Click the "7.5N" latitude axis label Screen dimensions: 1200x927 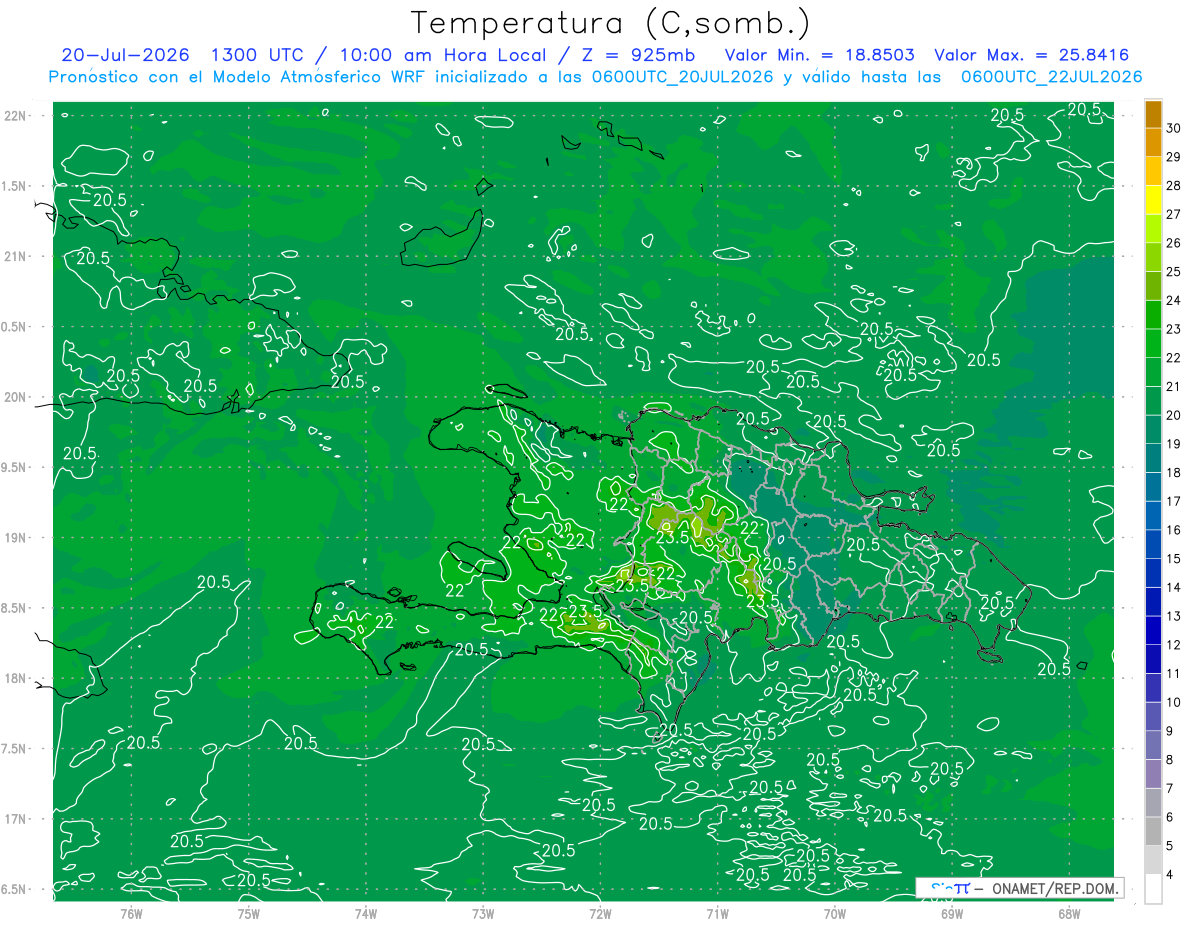pyautogui.click(x=15, y=749)
